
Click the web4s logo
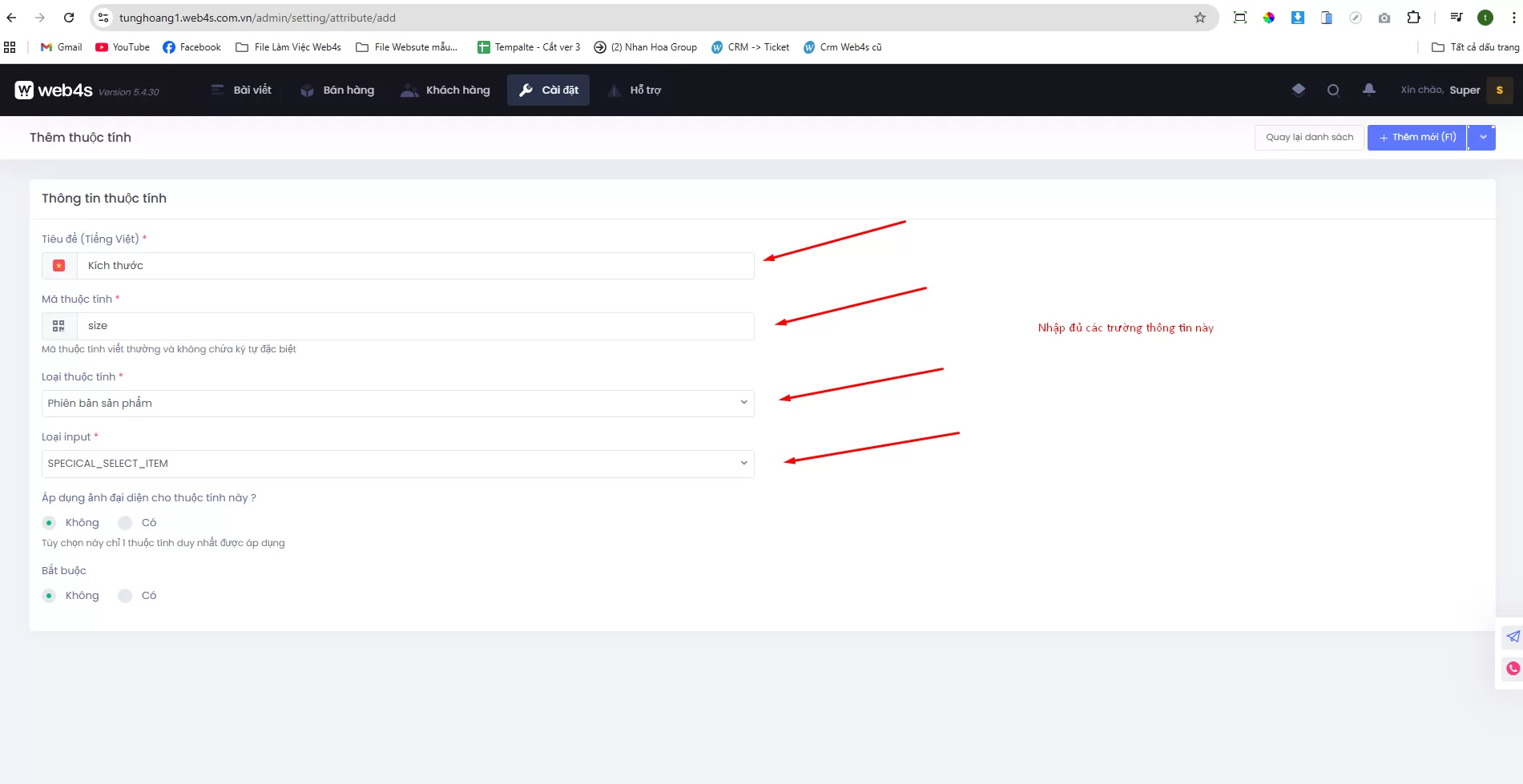tap(54, 90)
